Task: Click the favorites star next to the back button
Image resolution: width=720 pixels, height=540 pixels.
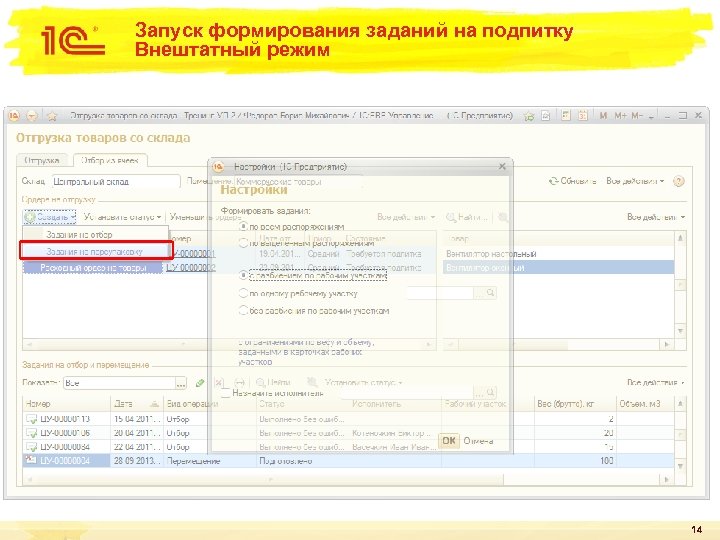Action: click(x=51, y=116)
